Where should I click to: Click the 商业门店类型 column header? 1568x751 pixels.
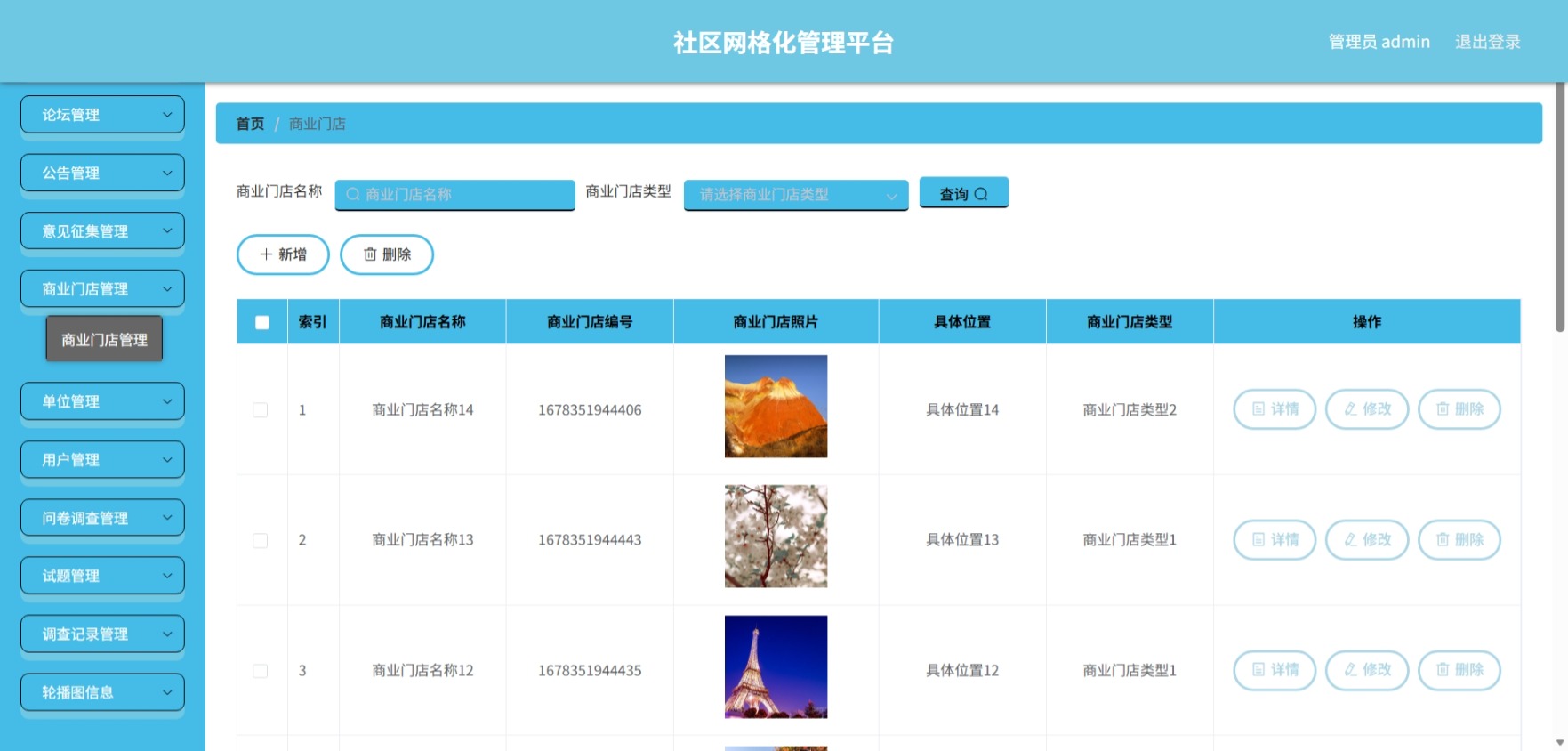tap(1130, 322)
